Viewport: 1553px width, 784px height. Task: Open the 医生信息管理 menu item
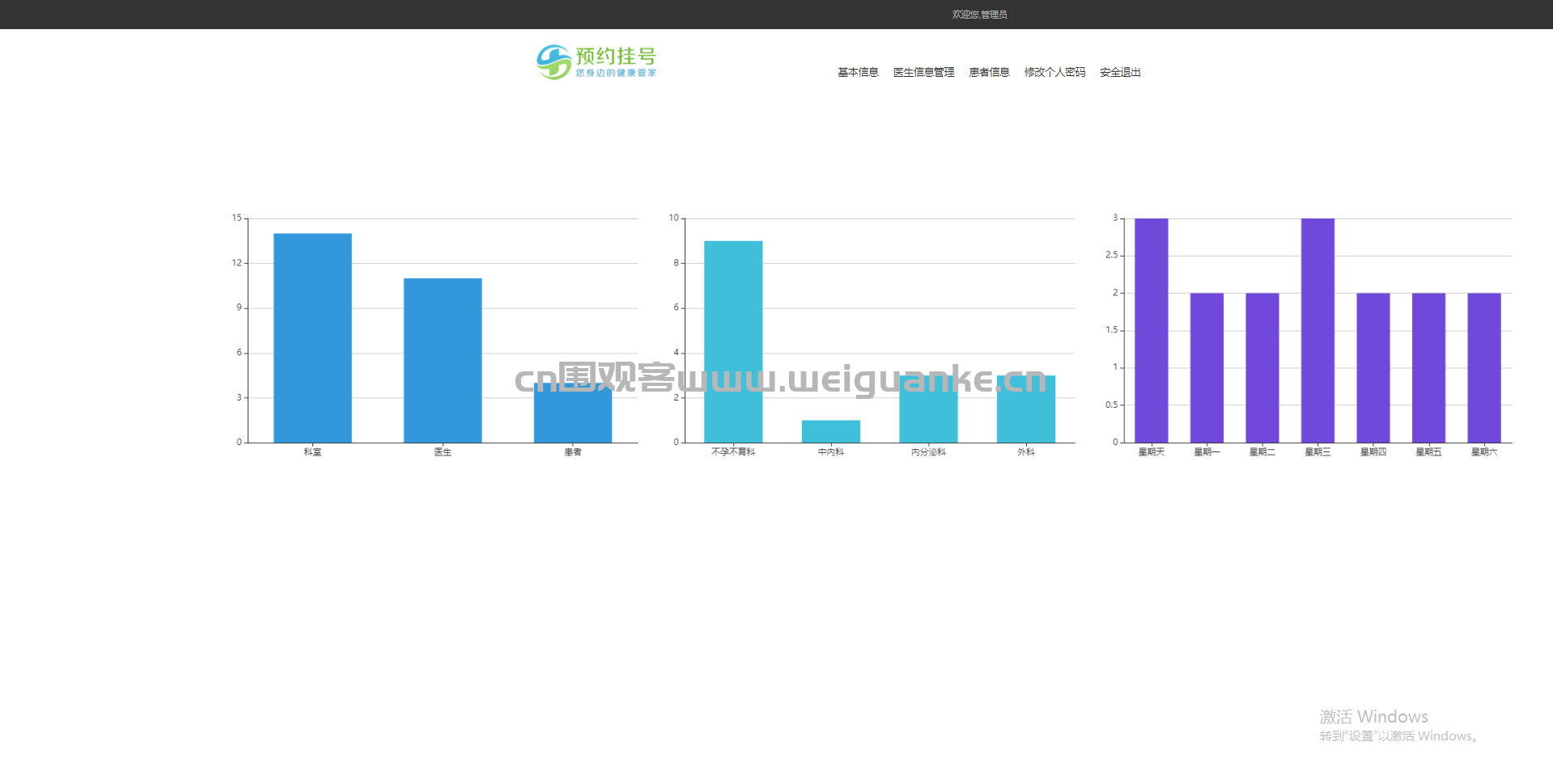coord(923,73)
